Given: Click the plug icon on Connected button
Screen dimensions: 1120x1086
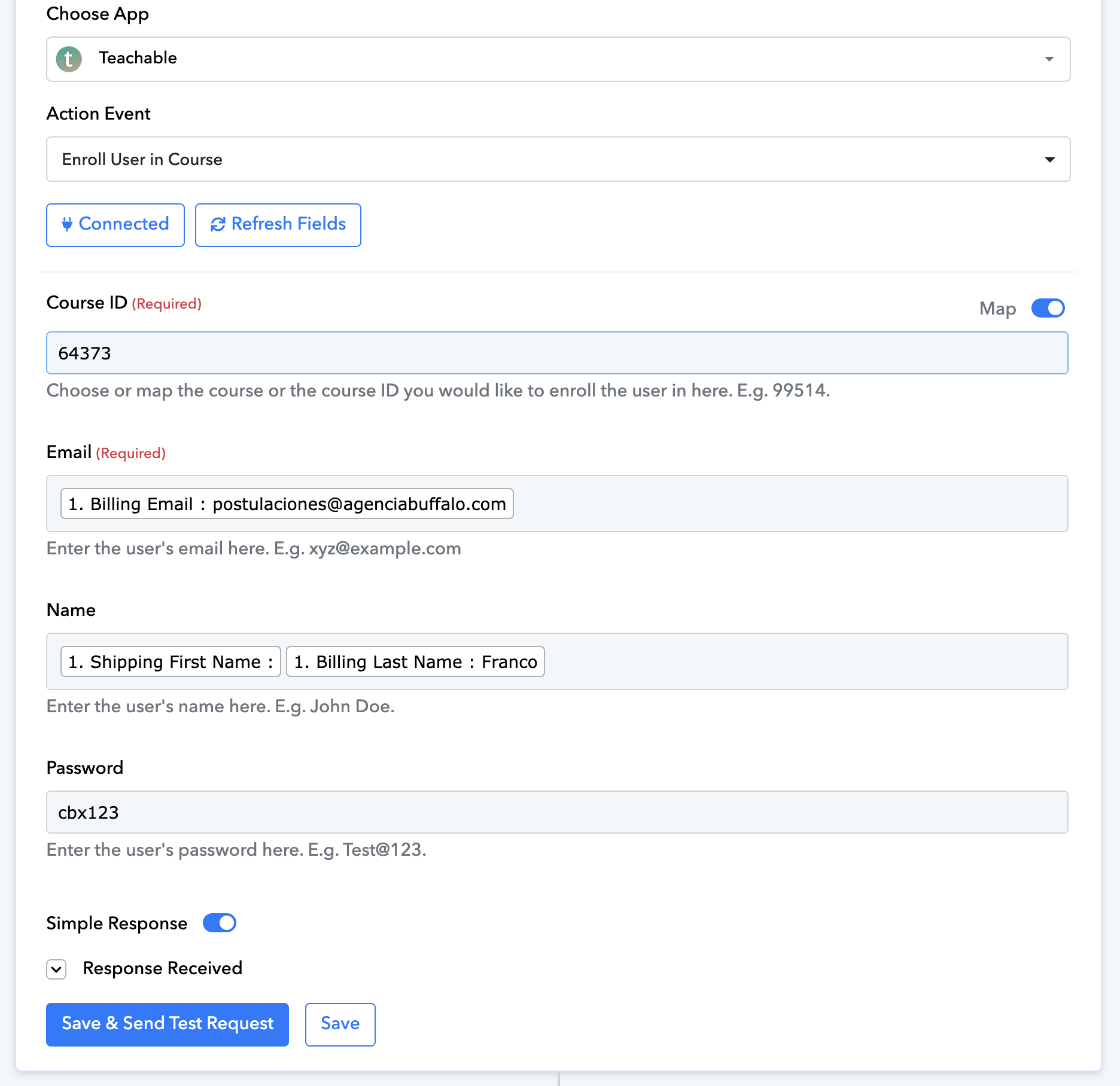Looking at the screenshot, I should pyautogui.click(x=67, y=224).
